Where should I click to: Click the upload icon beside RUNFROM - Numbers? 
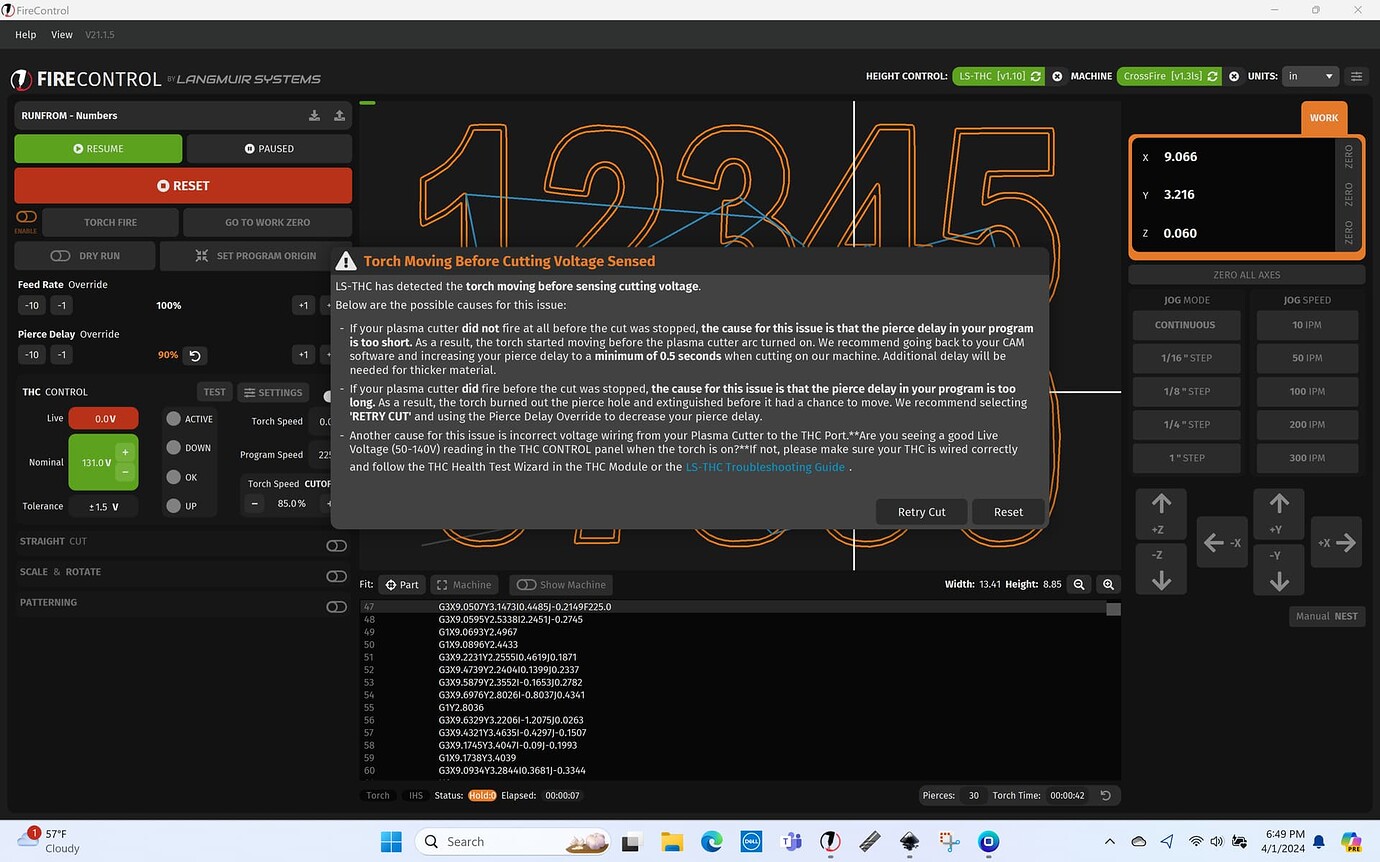pyautogui.click(x=339, y=116)
